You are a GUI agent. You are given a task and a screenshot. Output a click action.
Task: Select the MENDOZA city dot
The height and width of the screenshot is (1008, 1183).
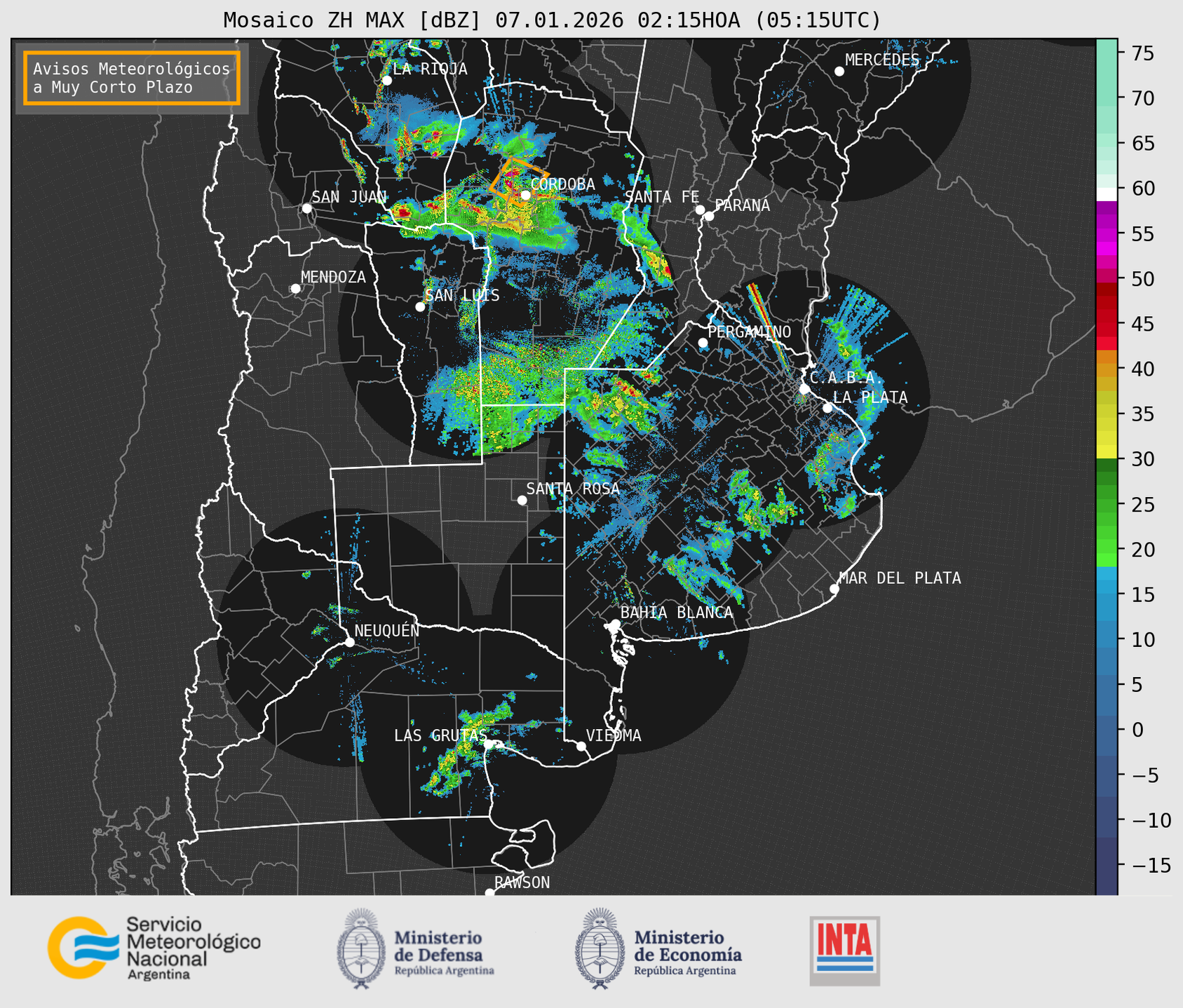pyautogui.click(x=295, y=289)
